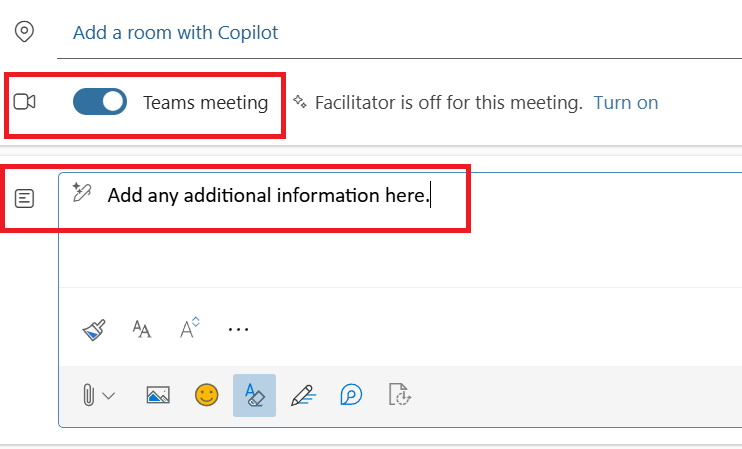Click the Format Painter brush icon
Screen dimensions: 742x449
click(x=94, y=329)
